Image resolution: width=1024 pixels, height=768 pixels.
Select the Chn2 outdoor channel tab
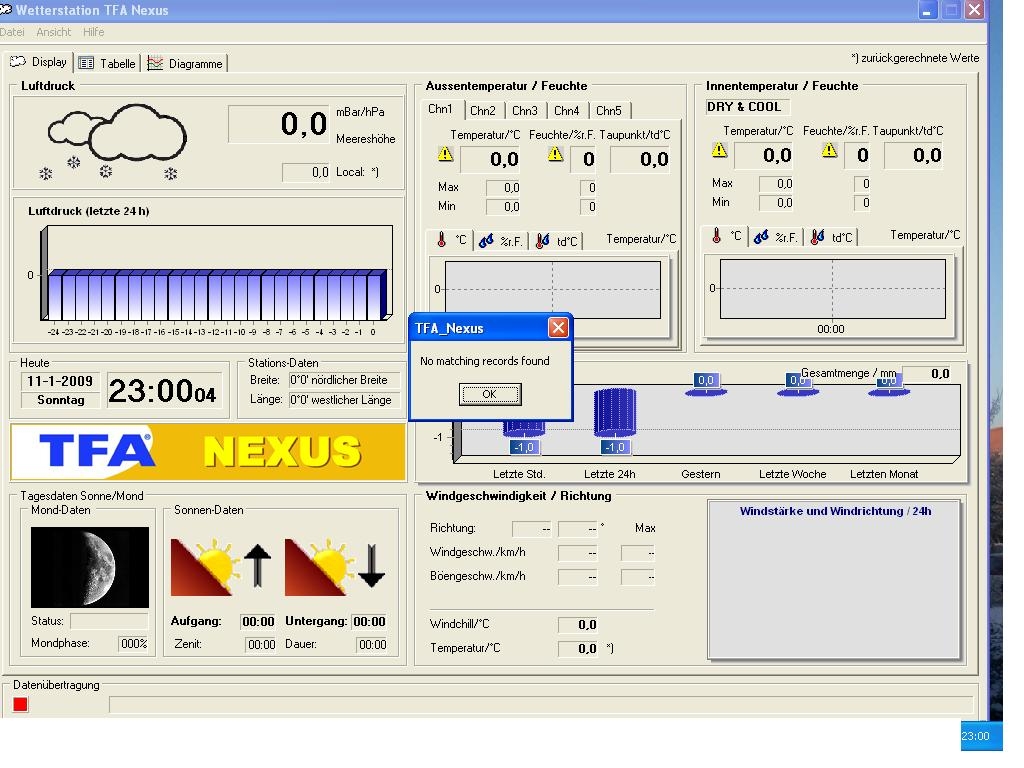(482, 111)
